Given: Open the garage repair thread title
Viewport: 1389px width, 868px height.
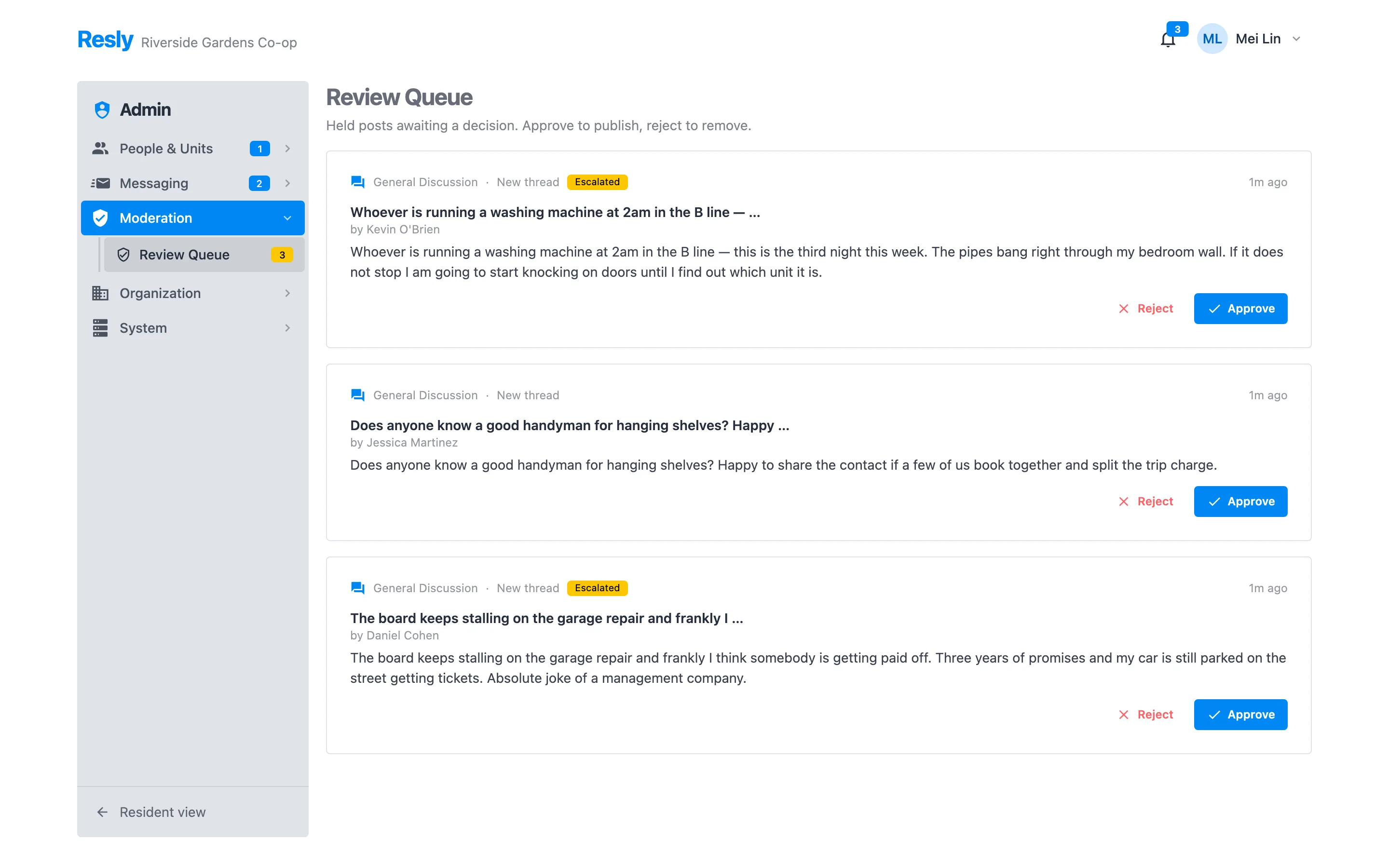Looking at the screenshot, I should (546, 618).
